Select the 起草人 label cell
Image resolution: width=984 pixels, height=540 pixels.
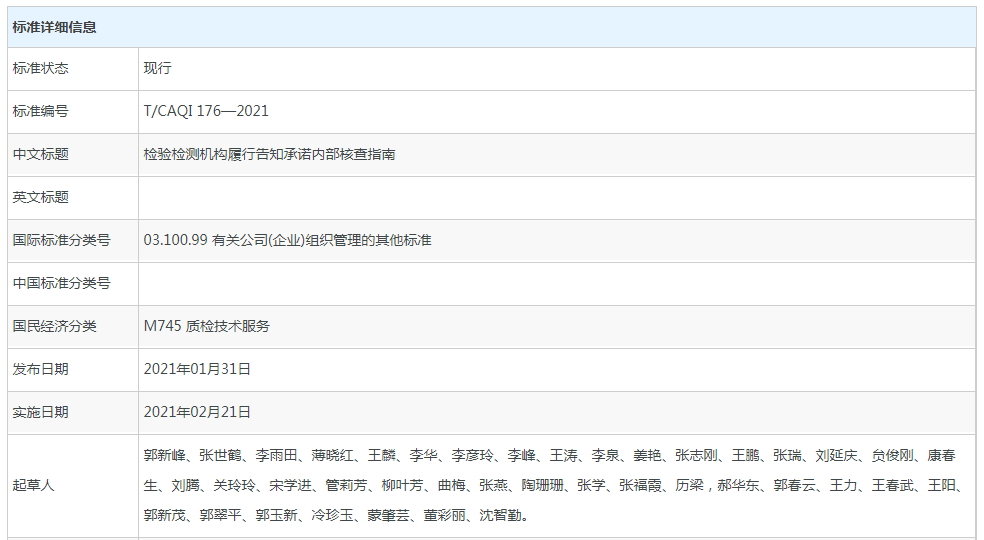[x=73, y=485]
